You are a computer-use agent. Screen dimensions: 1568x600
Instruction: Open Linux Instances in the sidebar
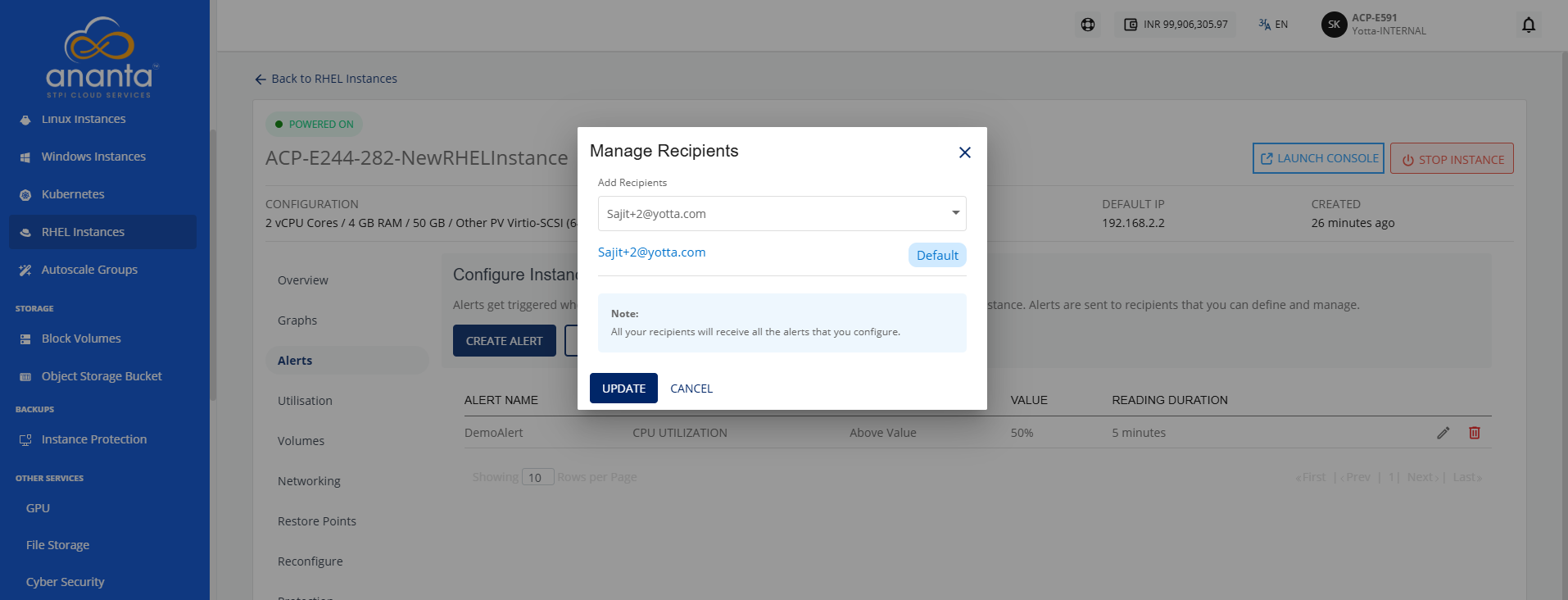tap(84, 119)
